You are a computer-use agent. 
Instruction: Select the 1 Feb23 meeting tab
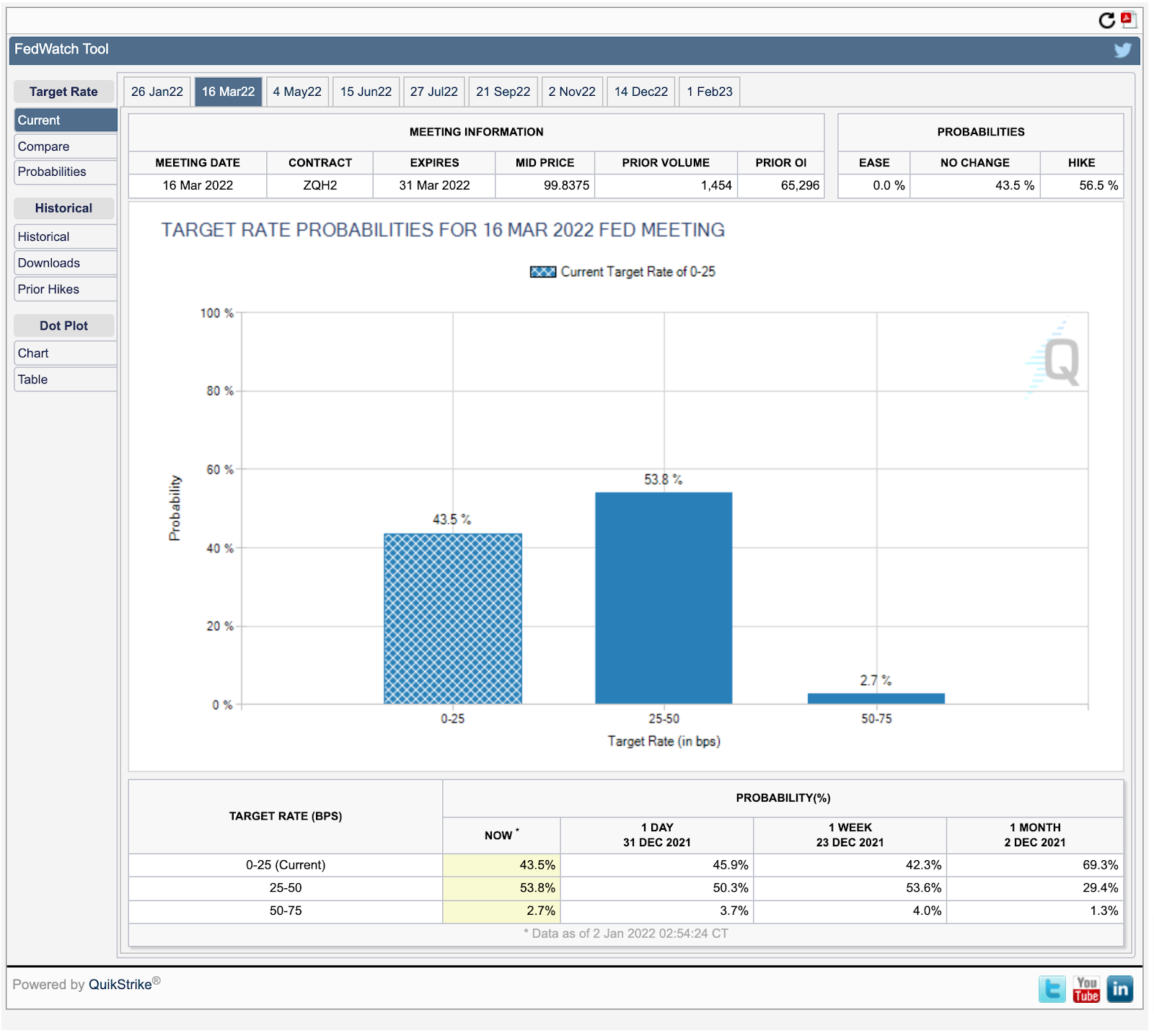click(710, 92)
